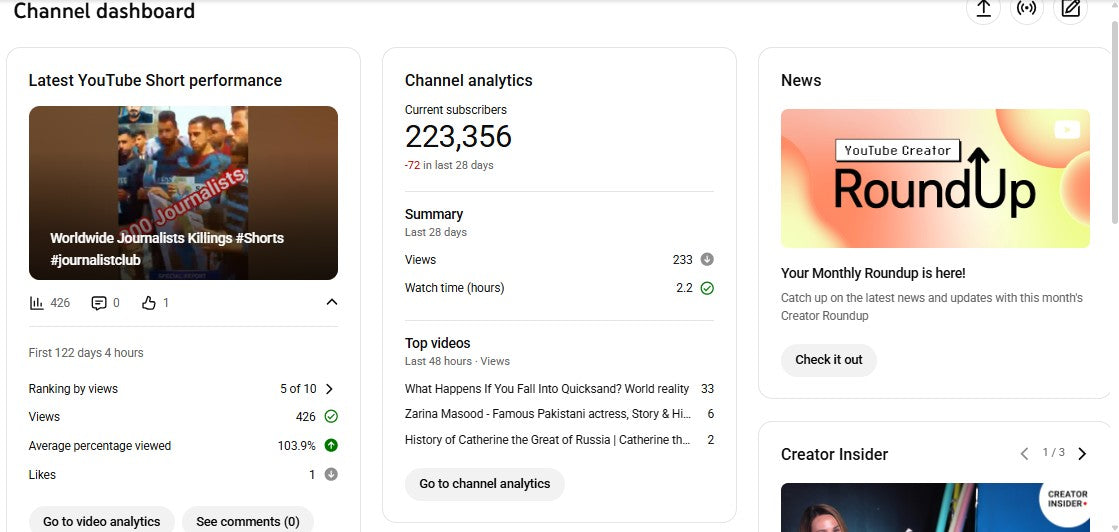1119x532 pixels.
Task: Open Go to video analytics
Action: pyautogui.click(x=101, y=521)
